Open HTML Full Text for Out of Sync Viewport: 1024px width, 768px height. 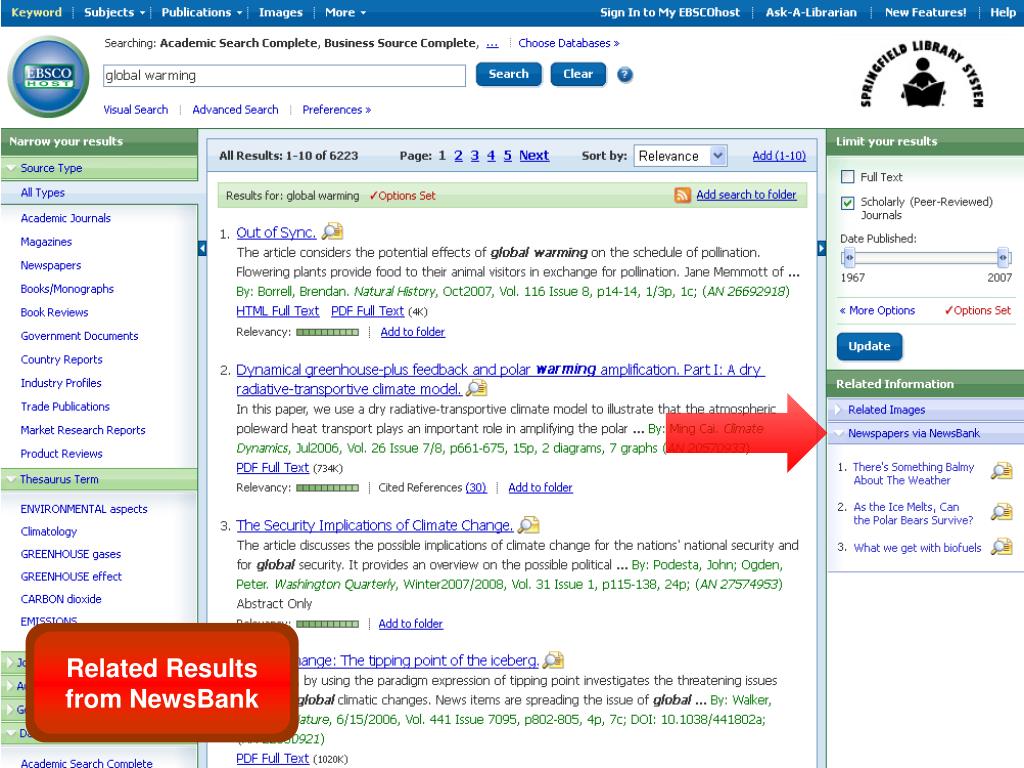click(x=278, y=311)
